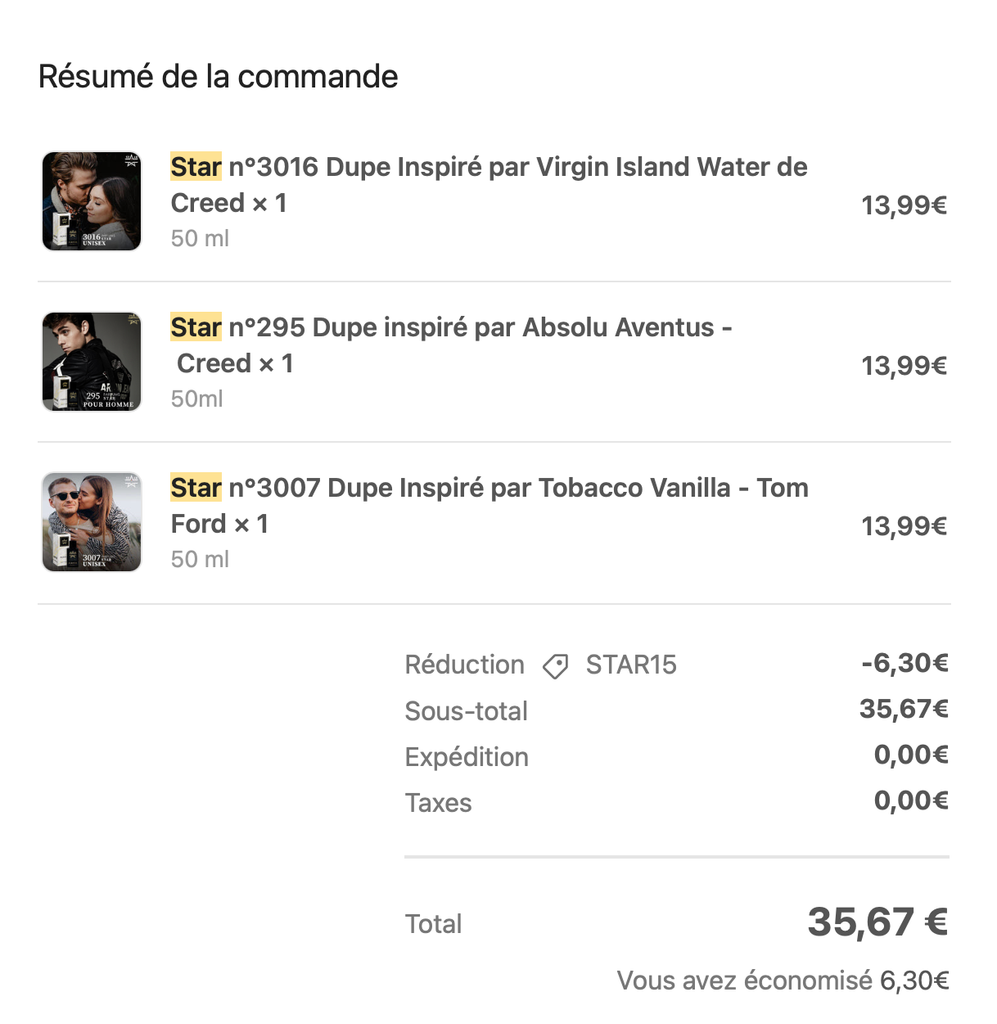Viewport: 997px width, 1024px height.
Task: Click the Sous-total label
Action: point(466,711)
